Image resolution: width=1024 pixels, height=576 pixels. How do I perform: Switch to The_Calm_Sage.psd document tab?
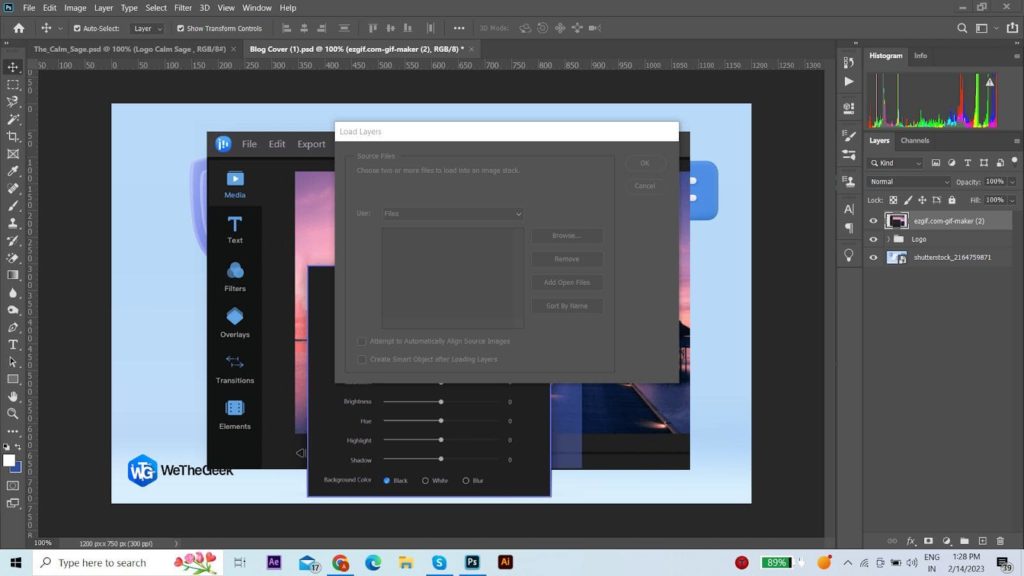(130, 49)
